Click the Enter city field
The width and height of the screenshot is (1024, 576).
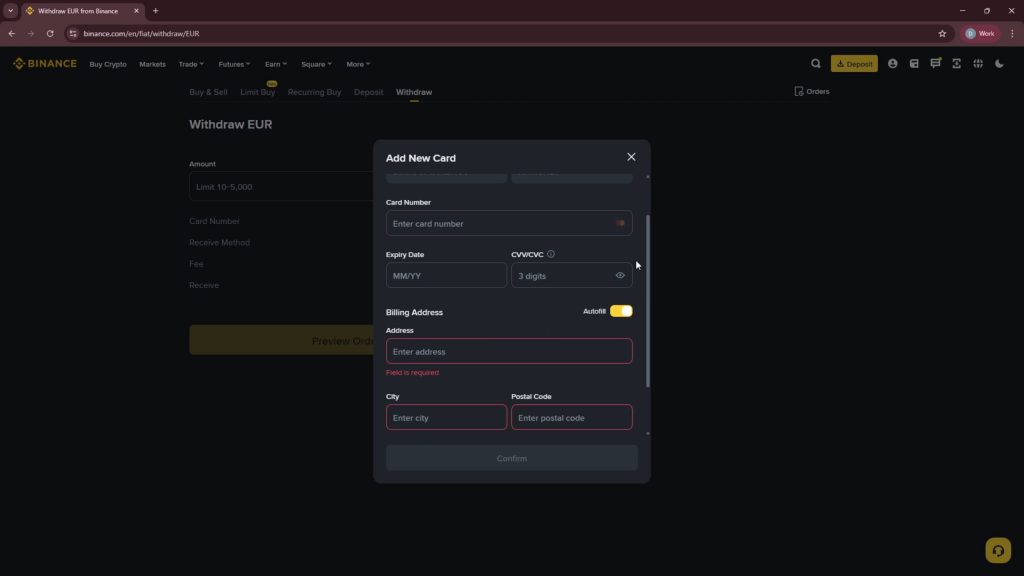coord(446,417)
